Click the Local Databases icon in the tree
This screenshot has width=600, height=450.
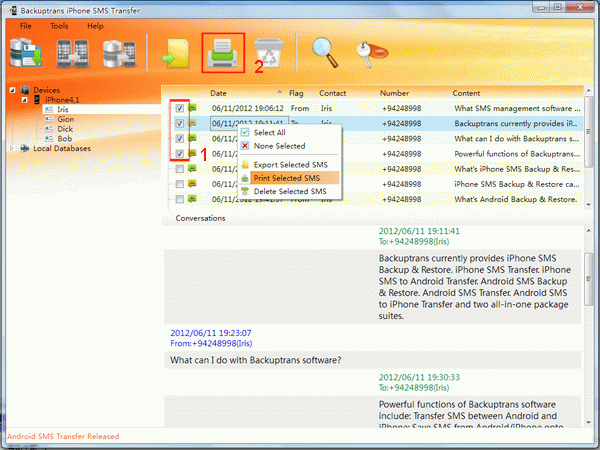(x=25, y=148)
